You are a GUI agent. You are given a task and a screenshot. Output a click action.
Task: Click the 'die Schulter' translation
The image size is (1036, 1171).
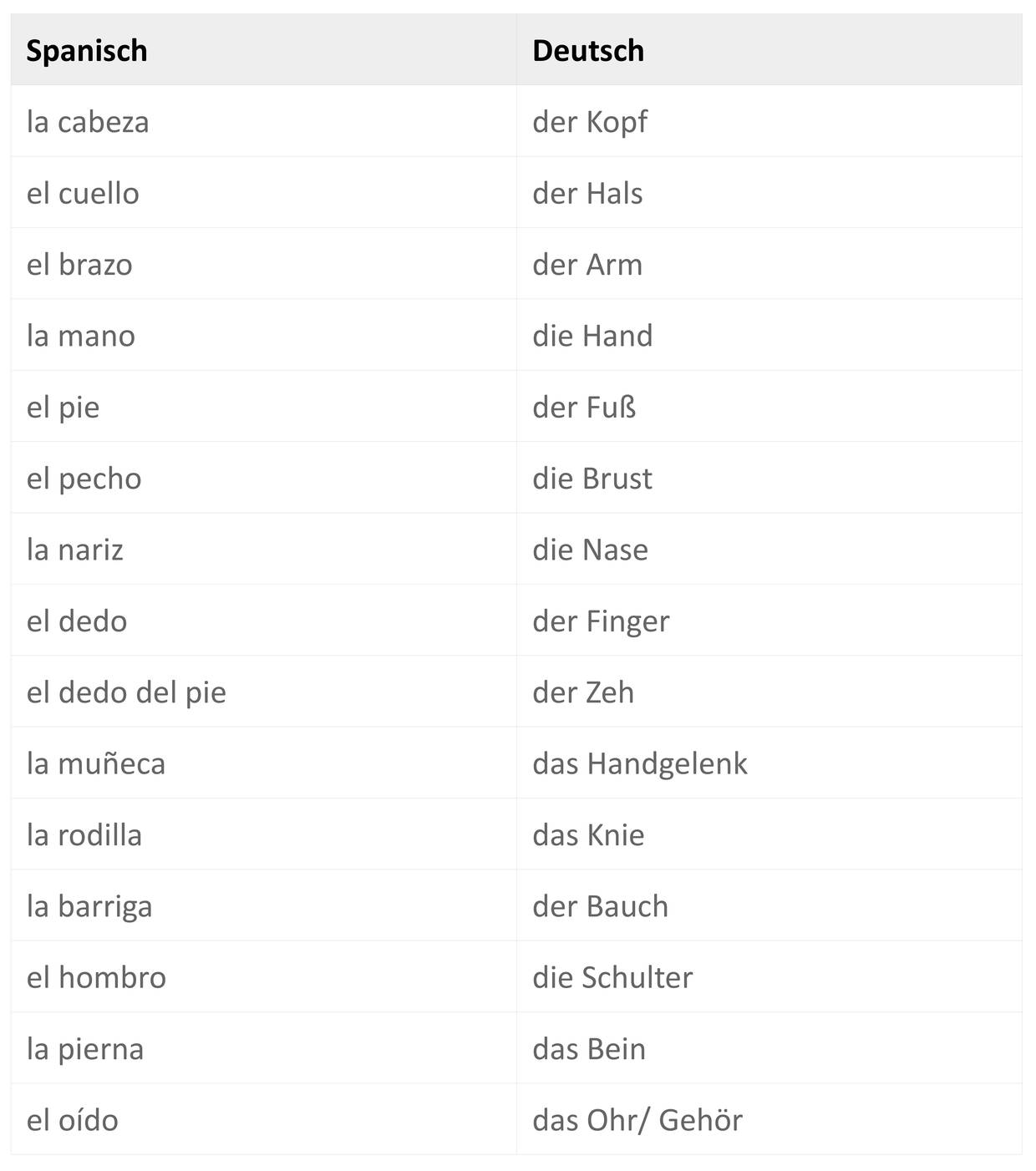pyautogui.click(x=612, y=977)
